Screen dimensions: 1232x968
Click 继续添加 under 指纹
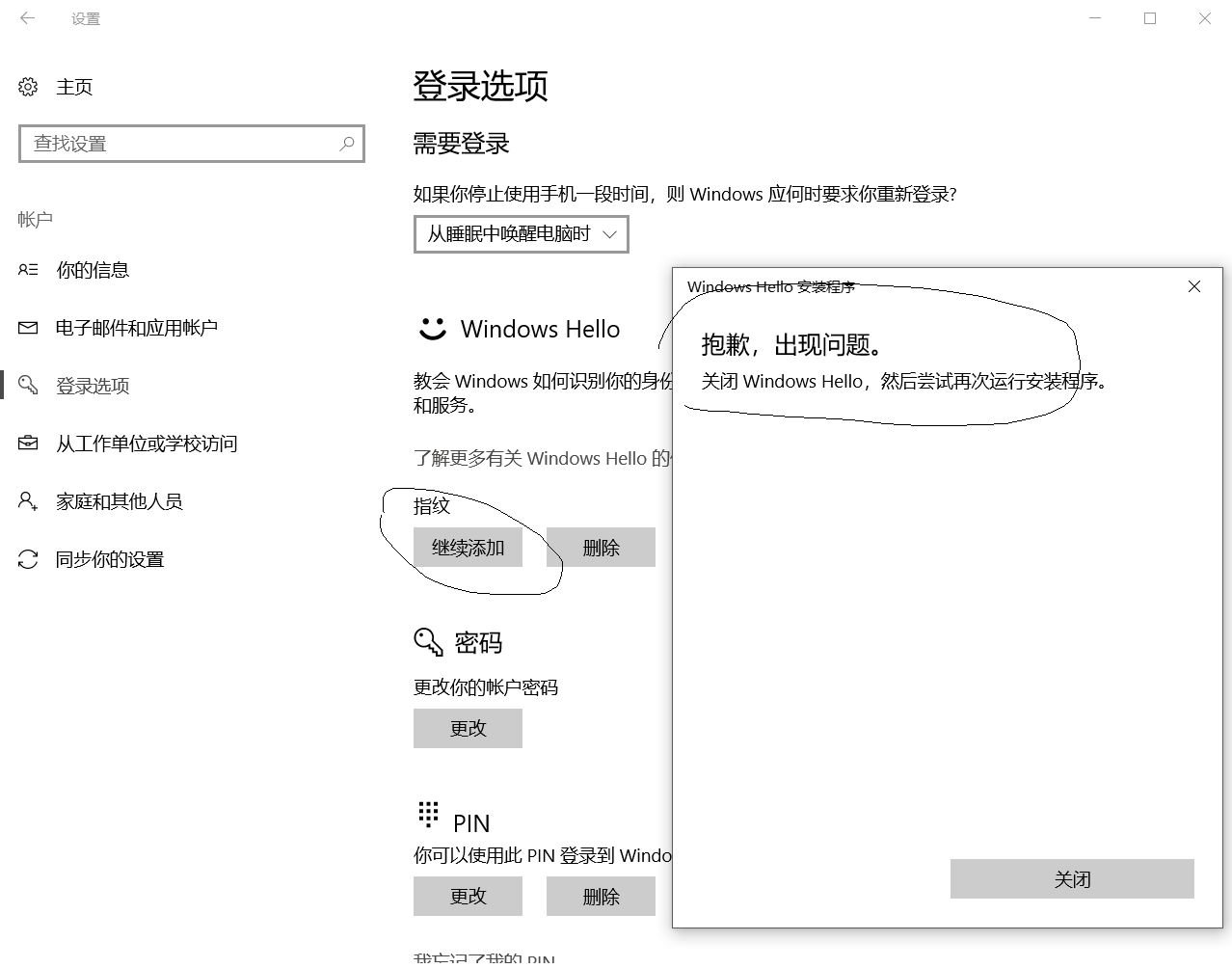(x=468, y=548)
